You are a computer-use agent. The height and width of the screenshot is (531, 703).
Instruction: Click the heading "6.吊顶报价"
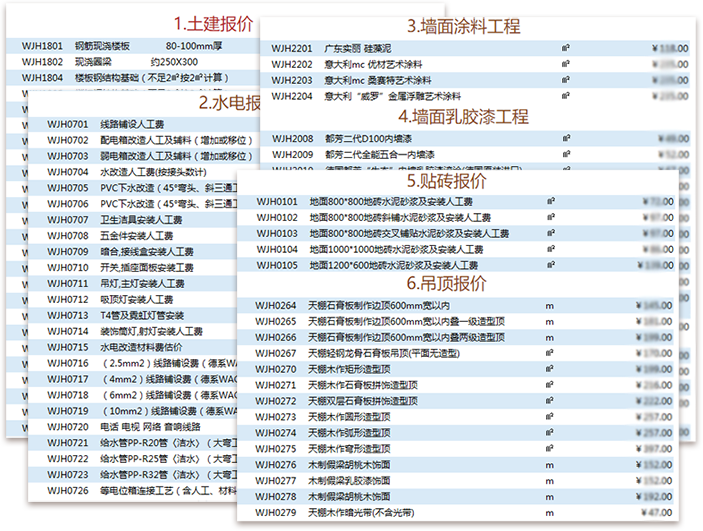[x=447, y=283]
